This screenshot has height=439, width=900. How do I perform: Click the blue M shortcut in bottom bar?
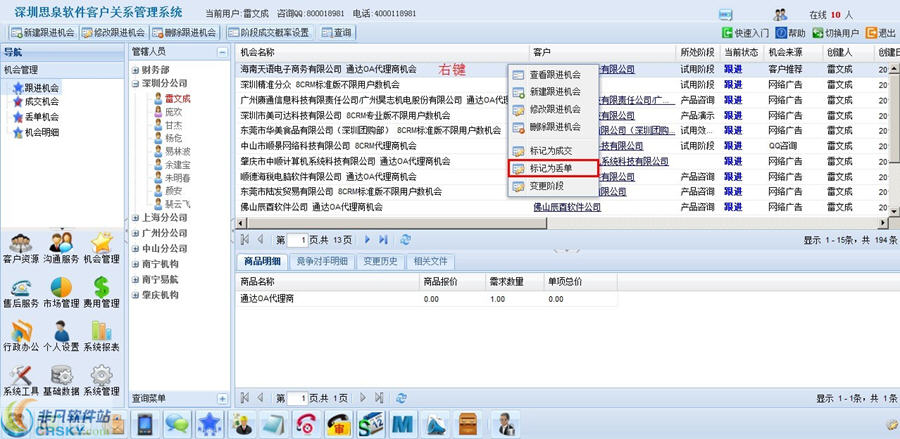pyautogui.click(x=403, y=425)
